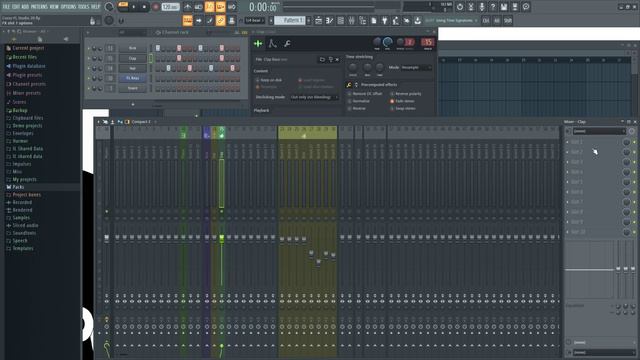Image resolution: width=640 pixels, height=360 pixels.
Task: Open the FILE menu
Action: tap(6, 7)
